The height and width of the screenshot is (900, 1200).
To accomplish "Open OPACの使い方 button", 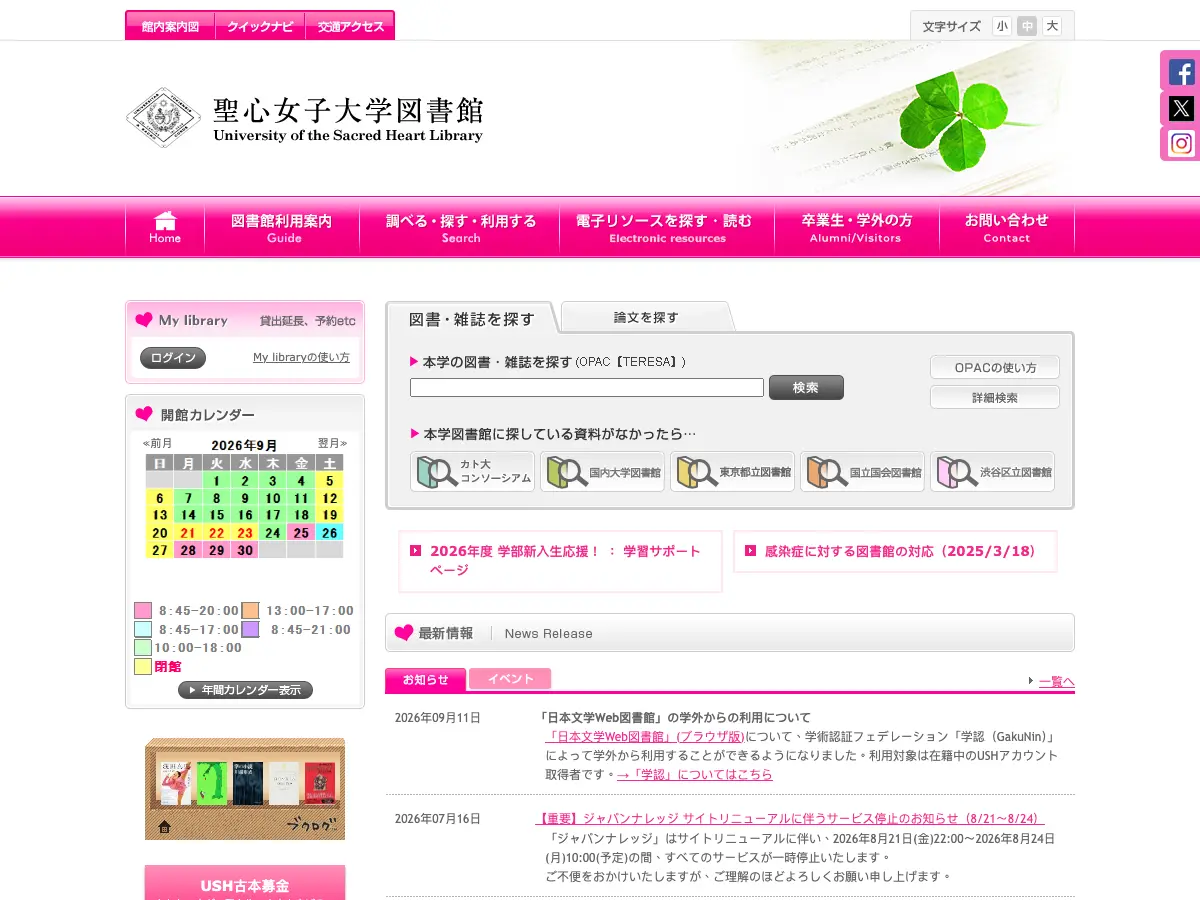I will (994, 367).
